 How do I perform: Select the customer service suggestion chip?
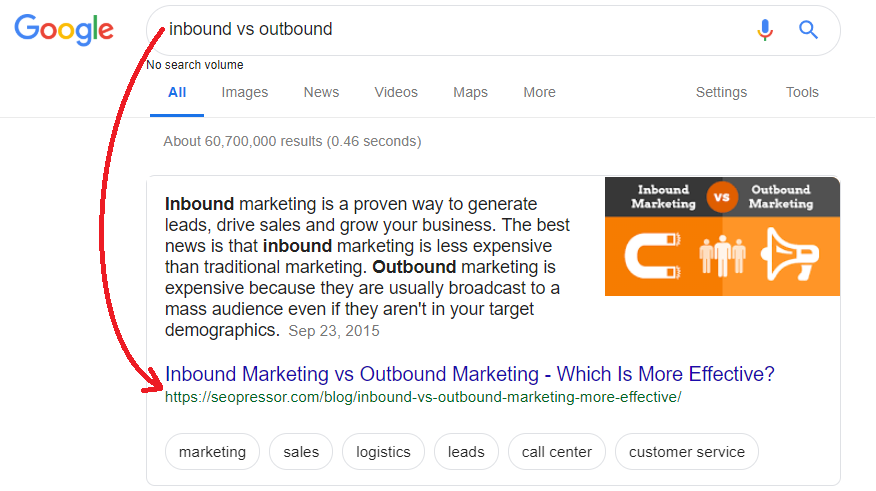pyautogui.click(x=687, y=451)
